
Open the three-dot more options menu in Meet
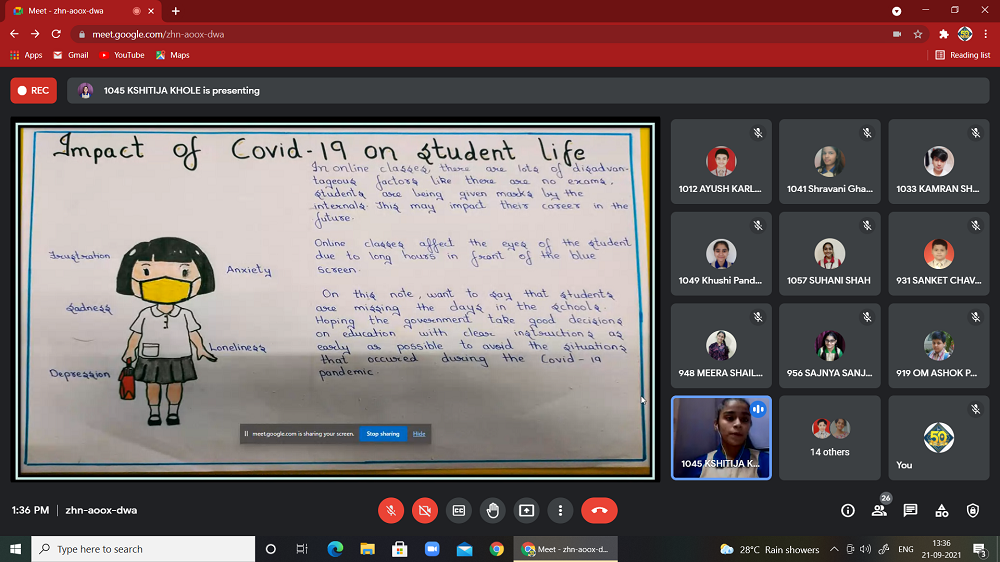pos(560,510)
